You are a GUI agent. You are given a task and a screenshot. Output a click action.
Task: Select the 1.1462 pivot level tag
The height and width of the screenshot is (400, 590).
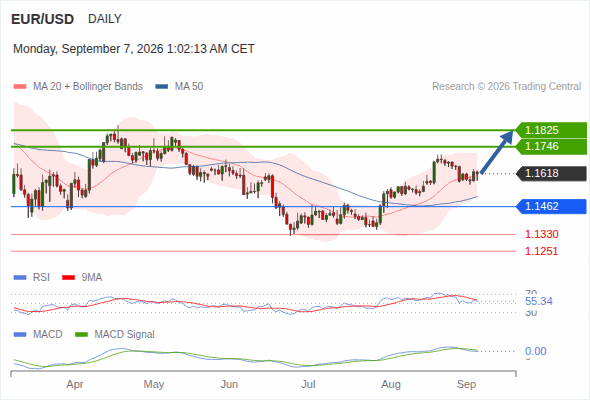coord(551,207)
